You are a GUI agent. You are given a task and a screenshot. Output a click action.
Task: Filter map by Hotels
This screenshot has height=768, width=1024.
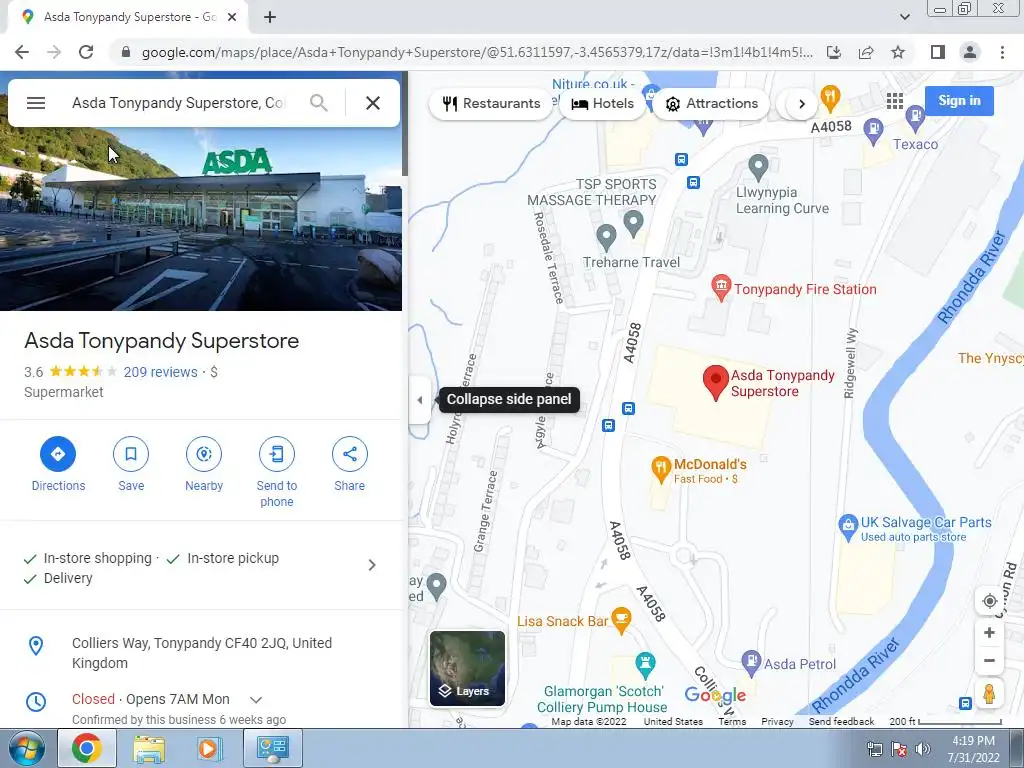(x=602, y=104)
